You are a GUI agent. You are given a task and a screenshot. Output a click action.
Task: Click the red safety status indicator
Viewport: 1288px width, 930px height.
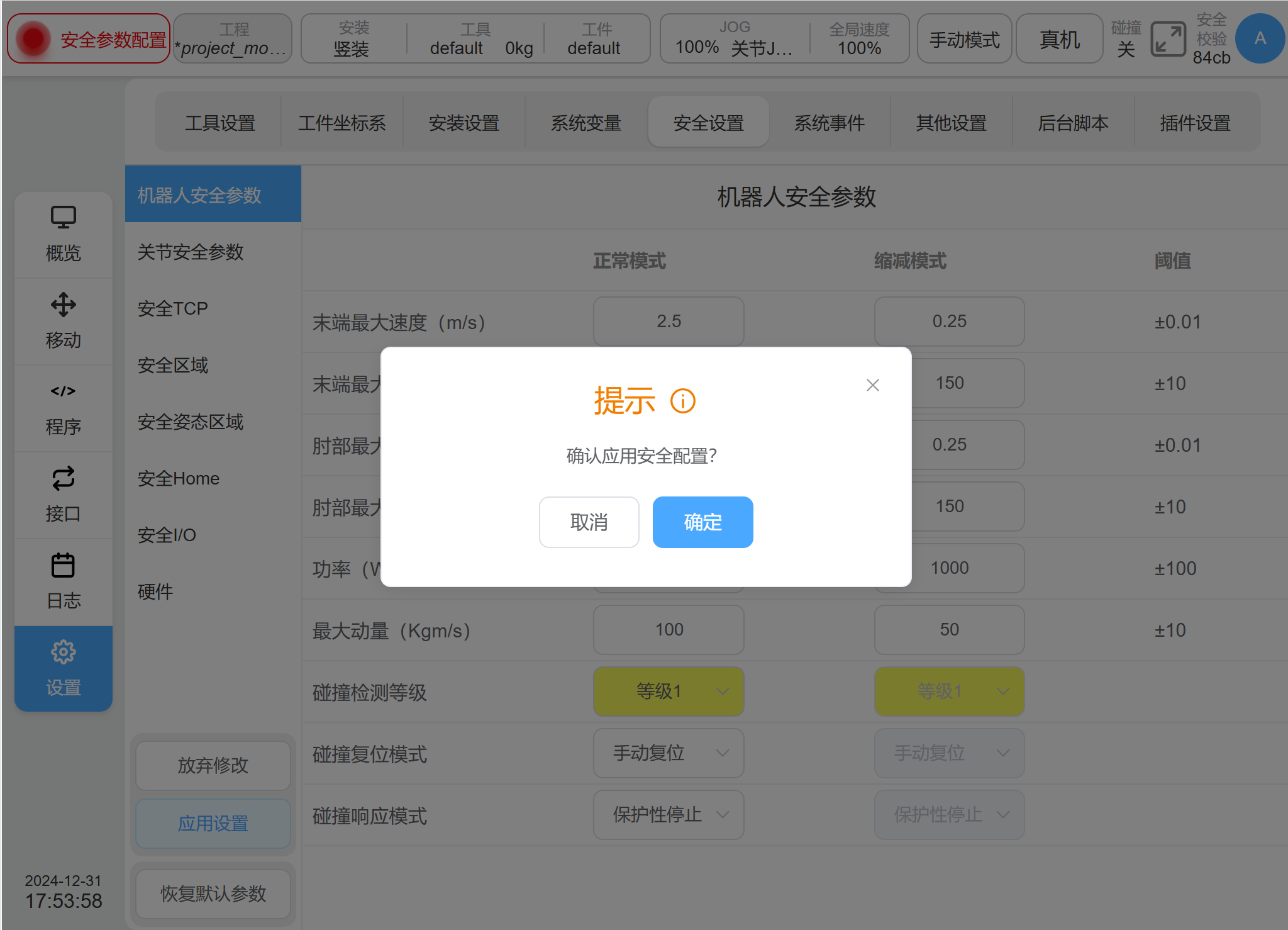[33, 39]
